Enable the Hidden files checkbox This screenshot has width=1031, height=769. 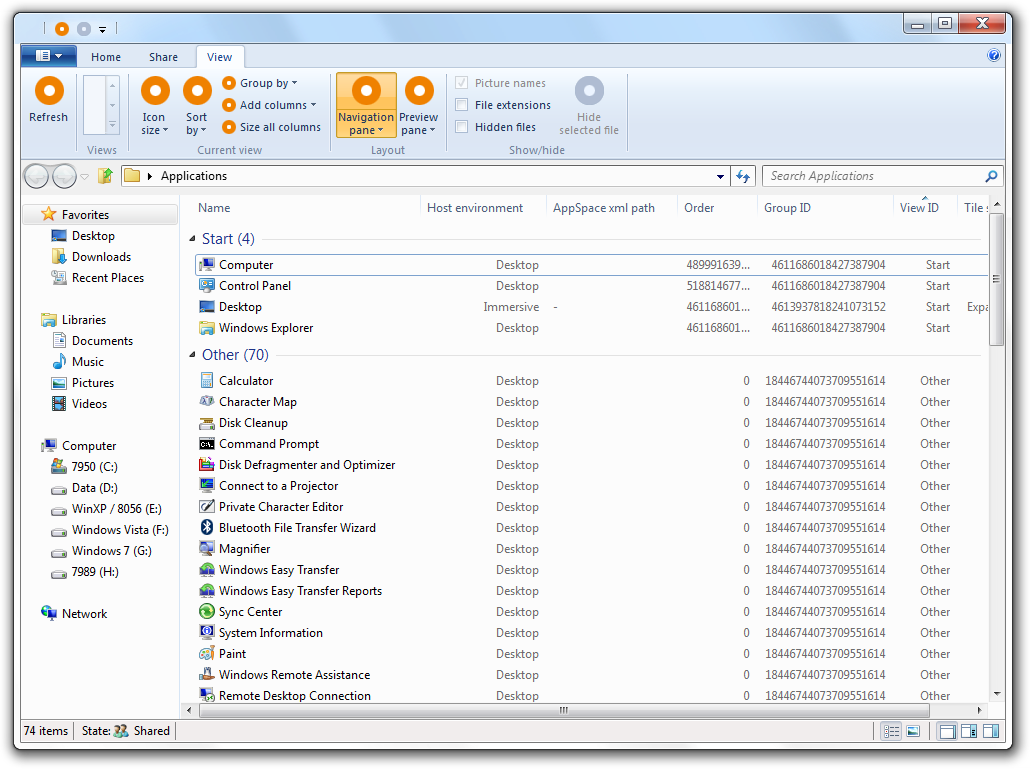click(462, 127)
